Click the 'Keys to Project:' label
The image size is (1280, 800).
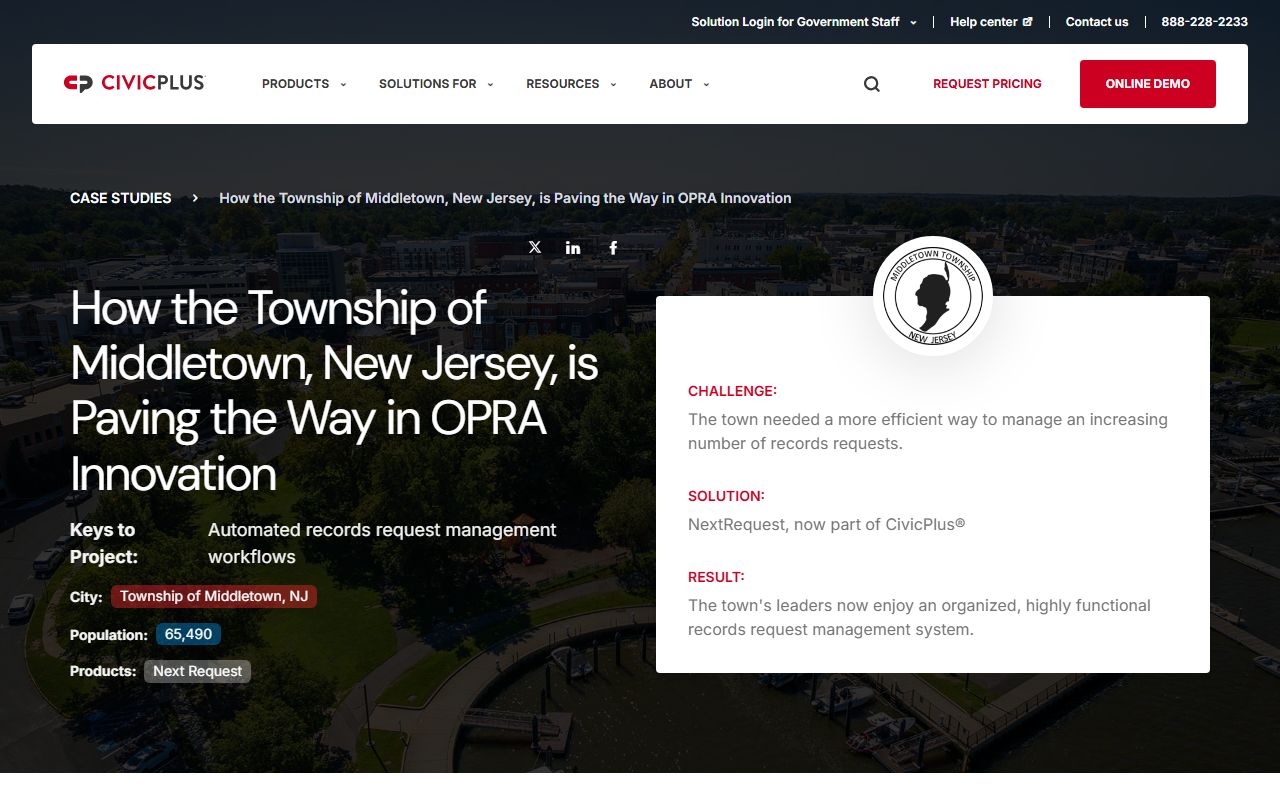pos(104,543)
